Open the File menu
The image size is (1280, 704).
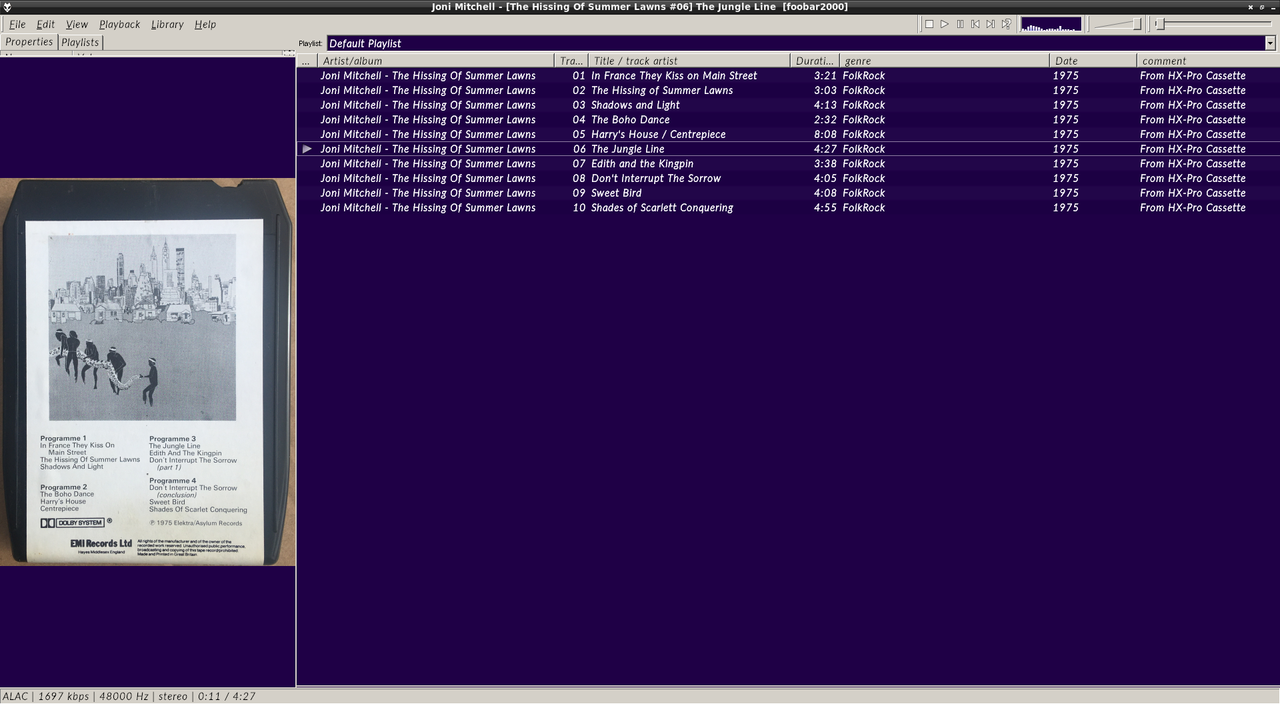pos(18,24)
